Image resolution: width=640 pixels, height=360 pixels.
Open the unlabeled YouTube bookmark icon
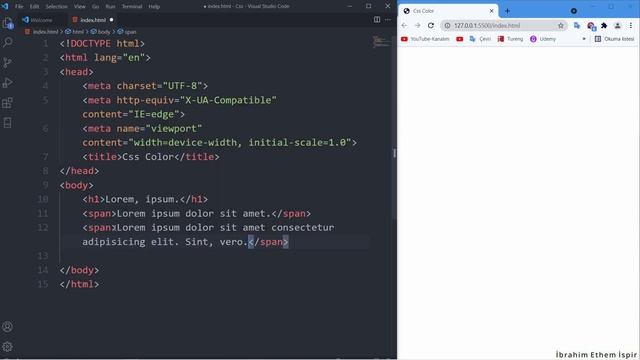pos(460,39)
